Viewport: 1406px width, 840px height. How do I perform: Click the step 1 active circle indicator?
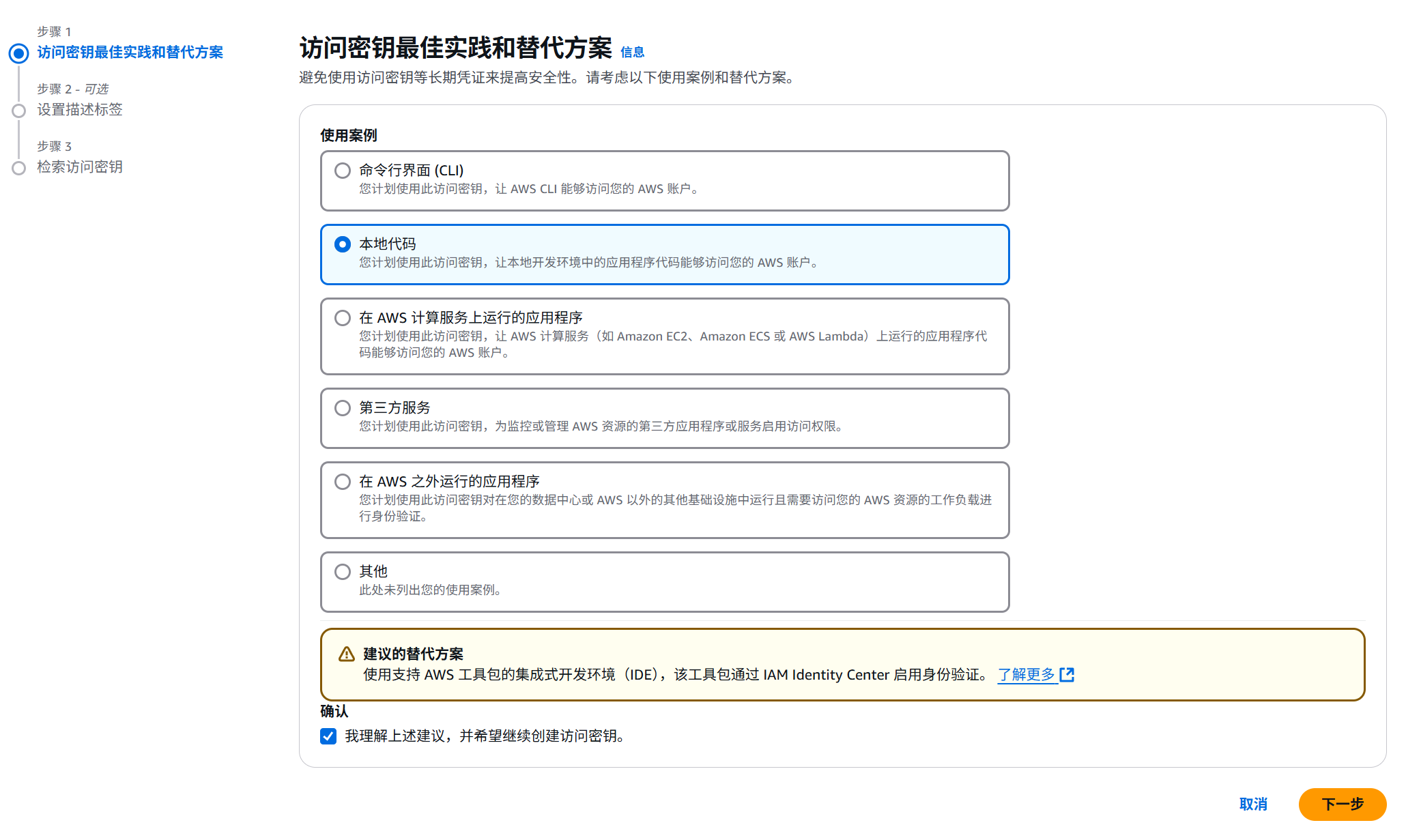19,53
